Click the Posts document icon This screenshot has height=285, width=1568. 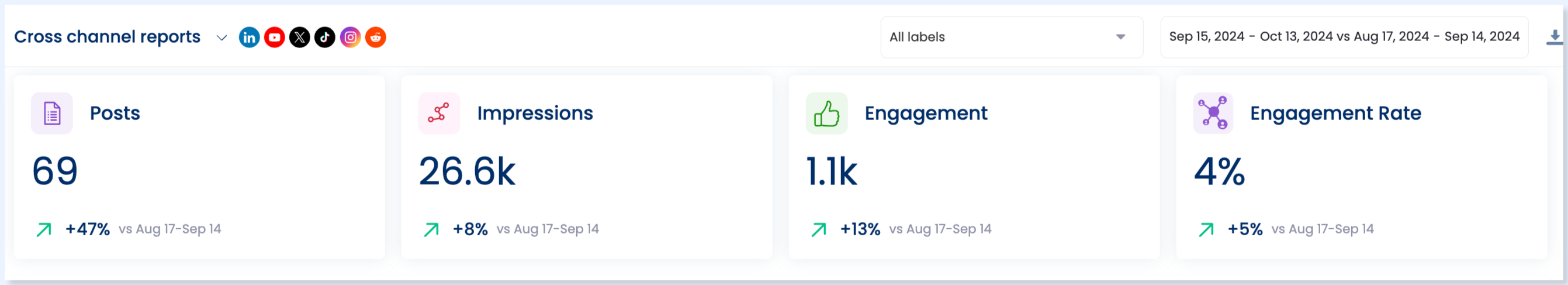click(52, 114)
